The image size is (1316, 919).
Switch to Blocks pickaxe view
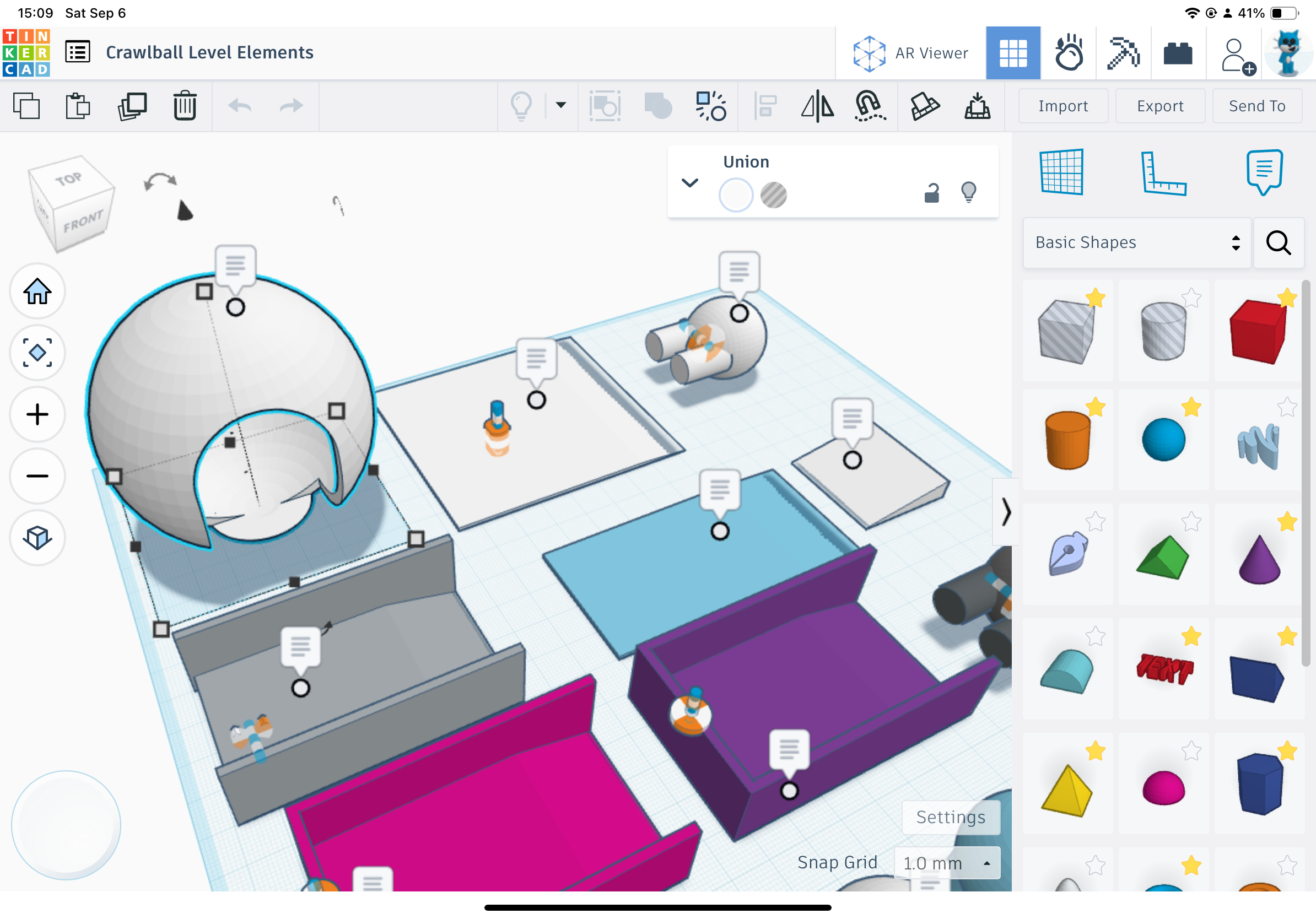tap(1124, 53)
